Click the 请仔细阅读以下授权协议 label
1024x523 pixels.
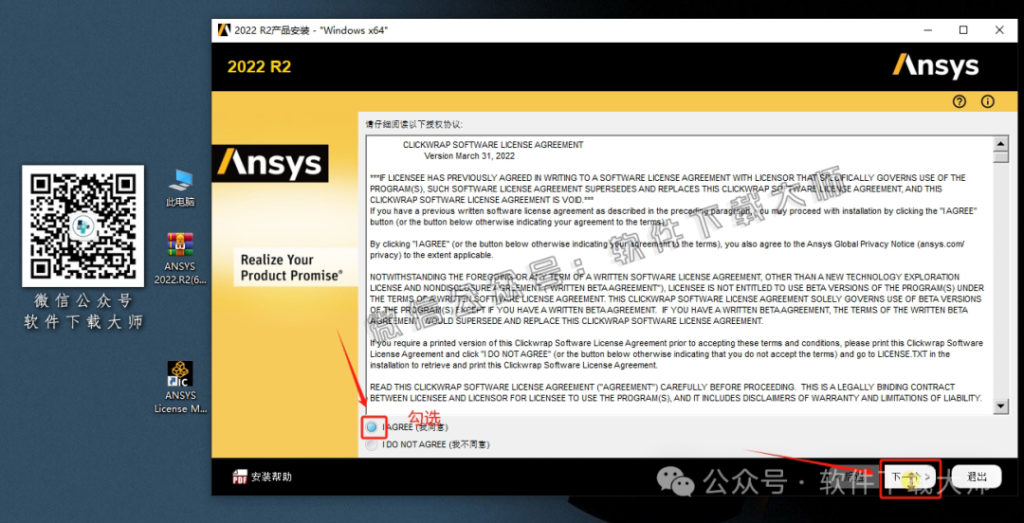pyautogui.click(x=414, y=124)
